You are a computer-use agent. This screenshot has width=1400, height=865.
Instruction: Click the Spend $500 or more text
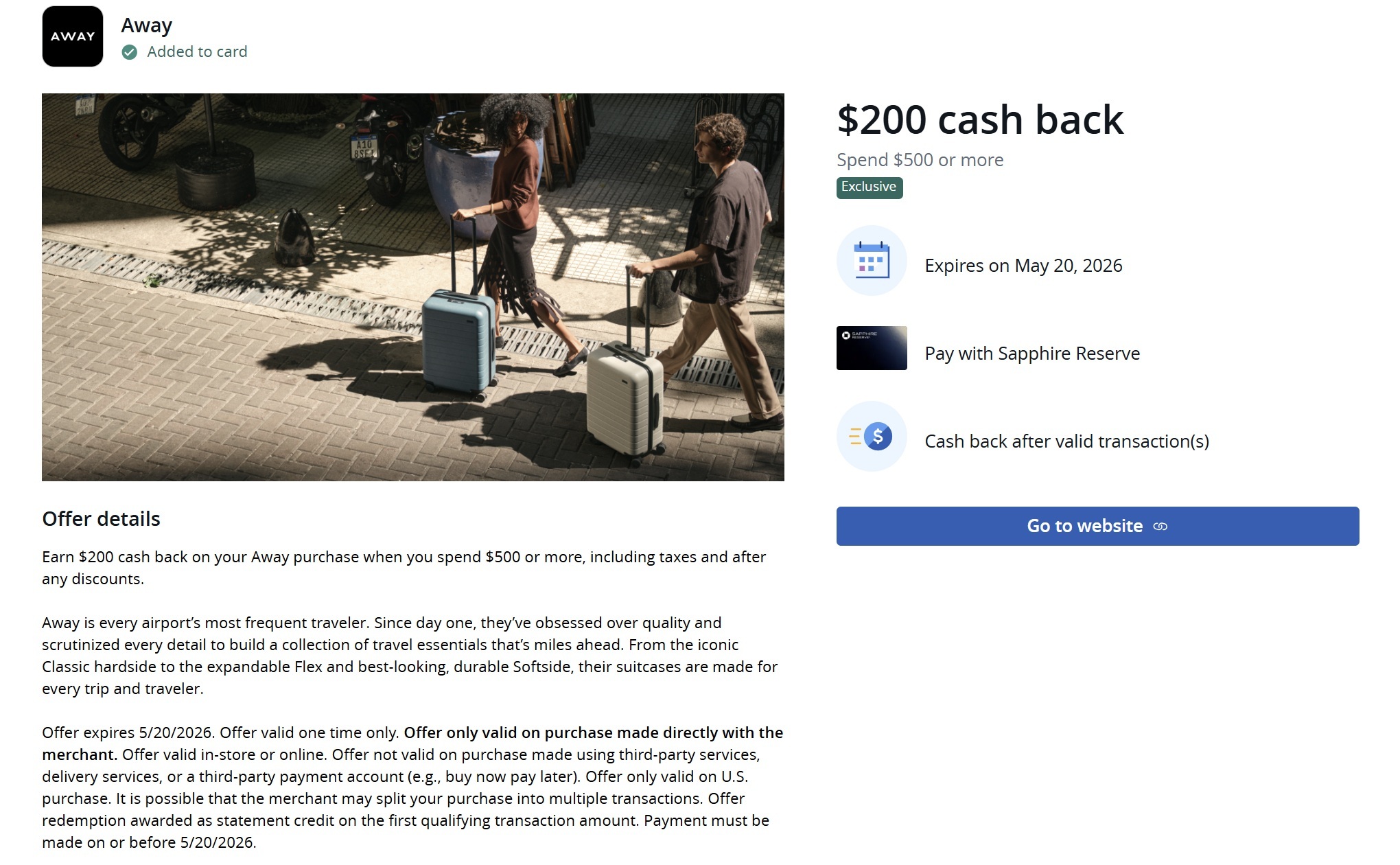click(920, 160)
